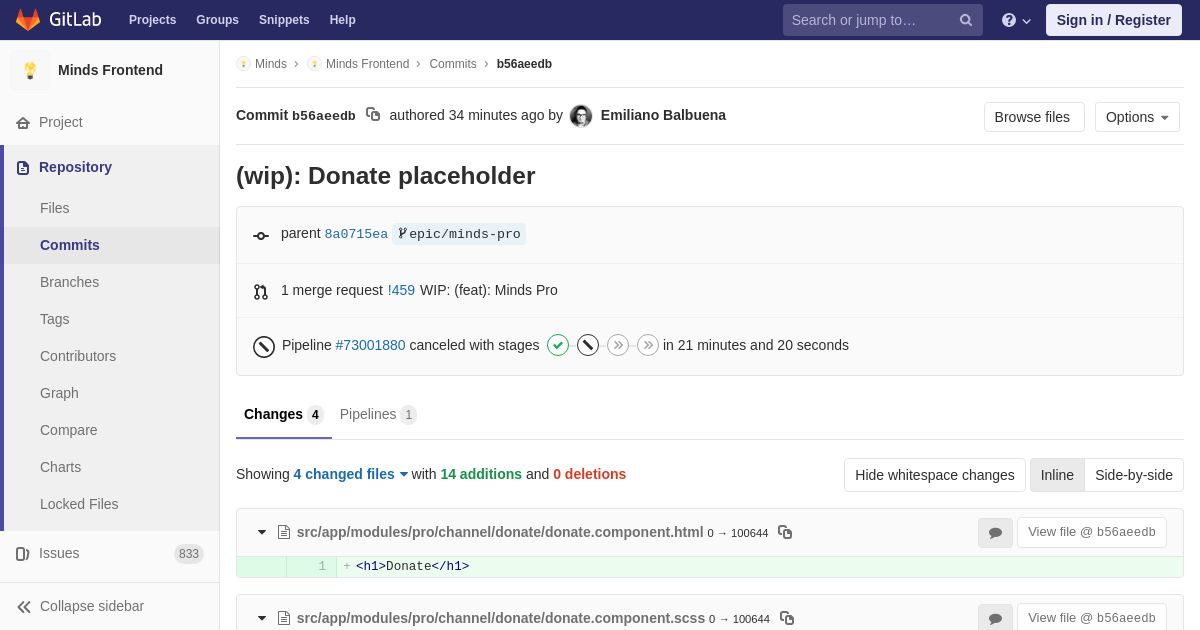
Task: Open pipeline #73001880
Action: tap(370, 345)
